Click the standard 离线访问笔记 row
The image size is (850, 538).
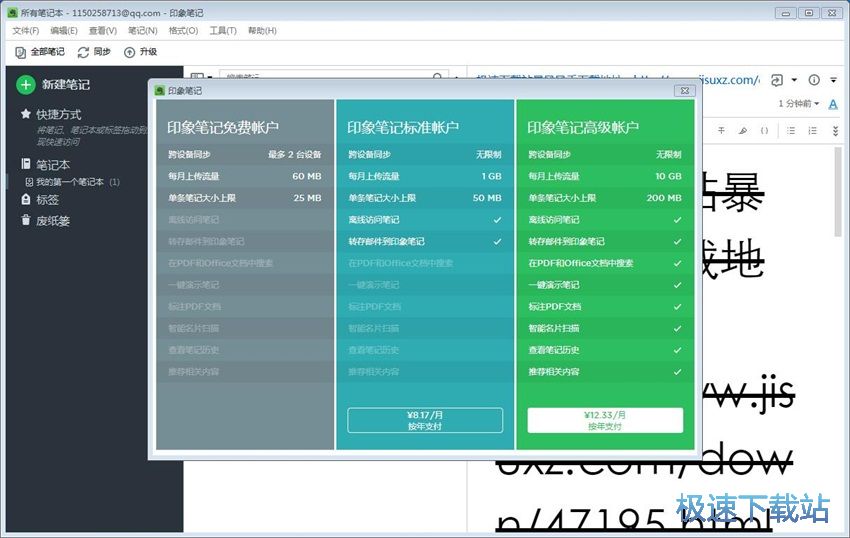click(425, 220)
